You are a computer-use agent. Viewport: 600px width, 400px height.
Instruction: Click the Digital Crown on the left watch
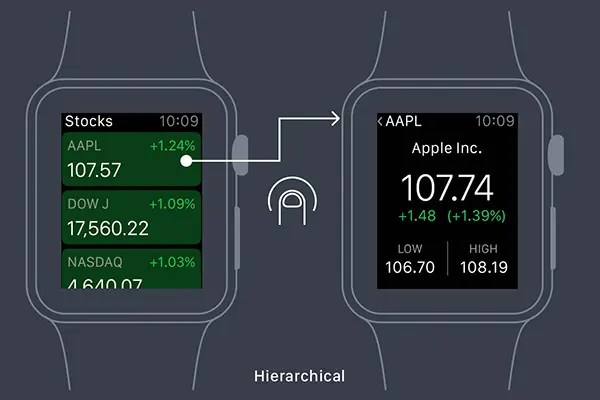240,155
